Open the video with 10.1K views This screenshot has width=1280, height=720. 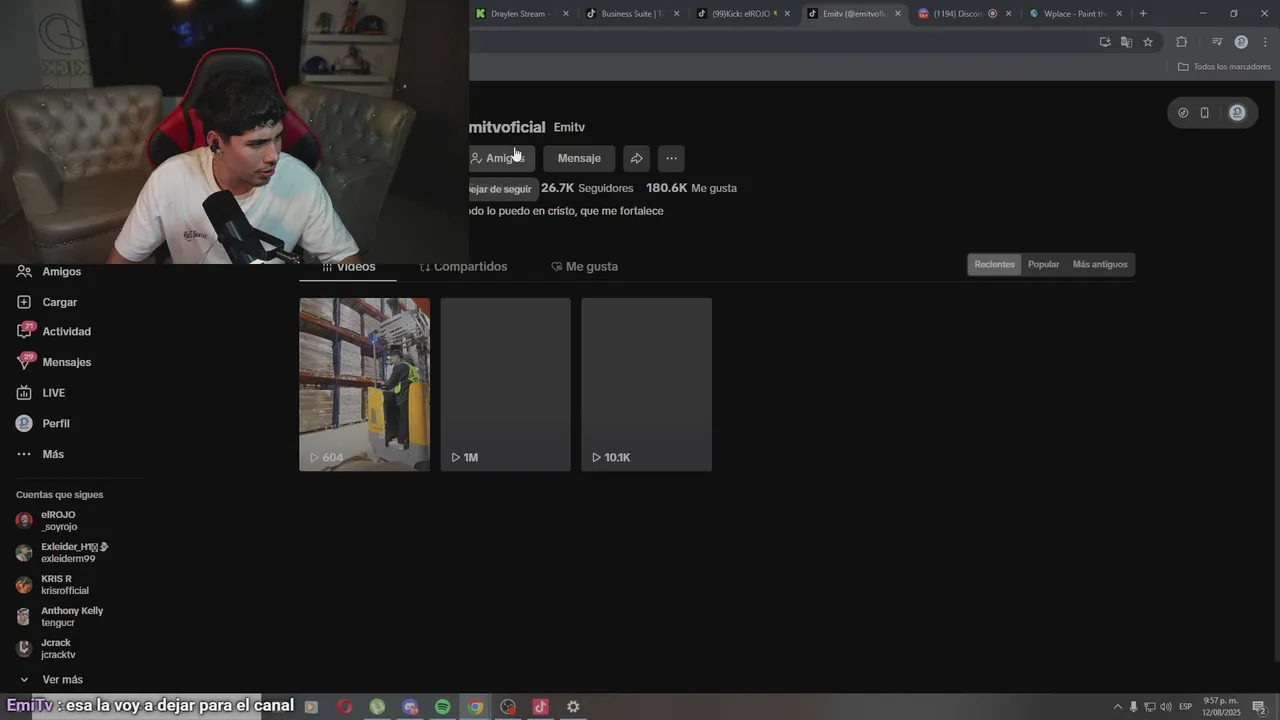tap(647, 384)
